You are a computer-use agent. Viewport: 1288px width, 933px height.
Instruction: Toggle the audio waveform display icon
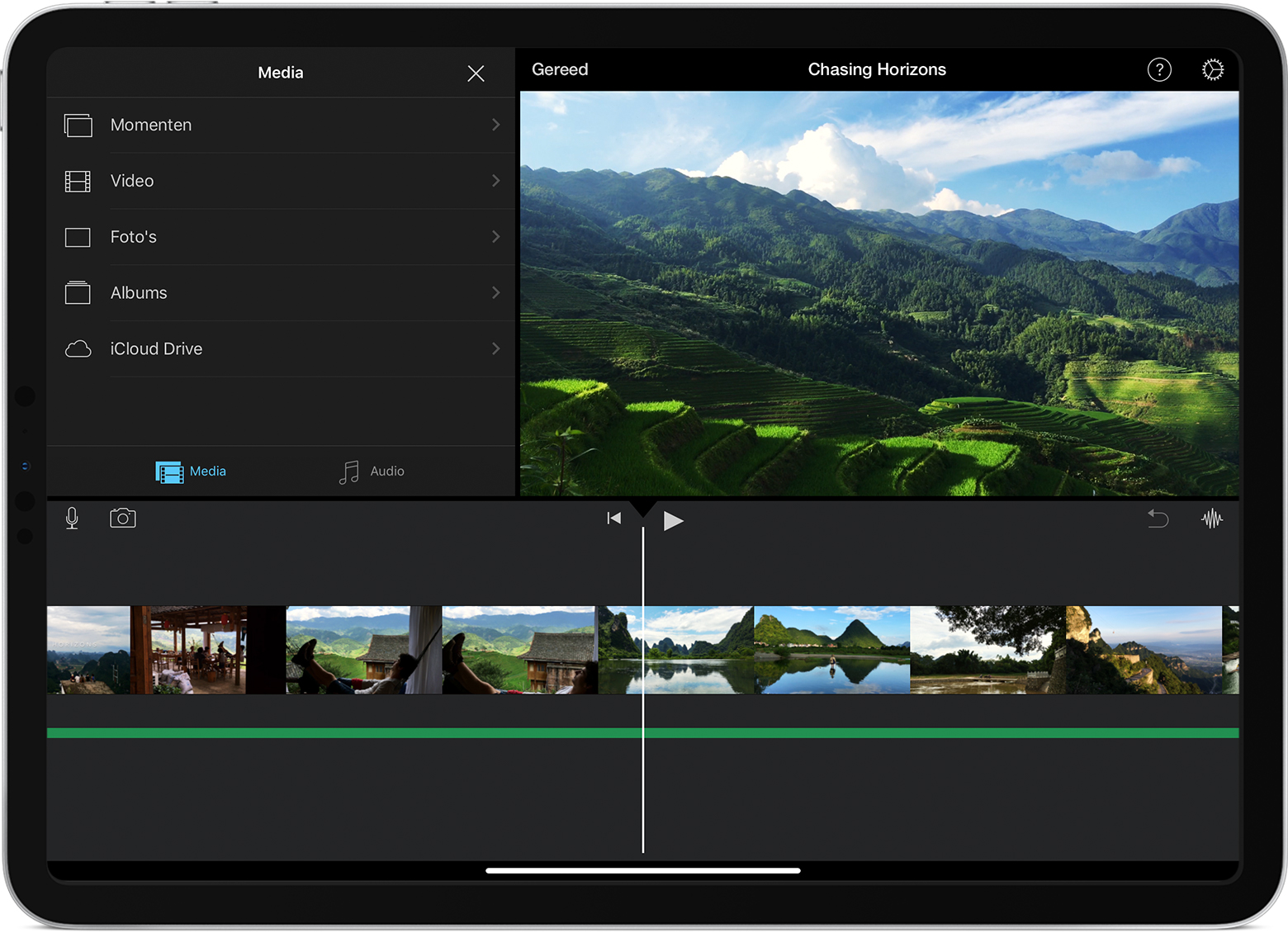[x=1211, y=519]
